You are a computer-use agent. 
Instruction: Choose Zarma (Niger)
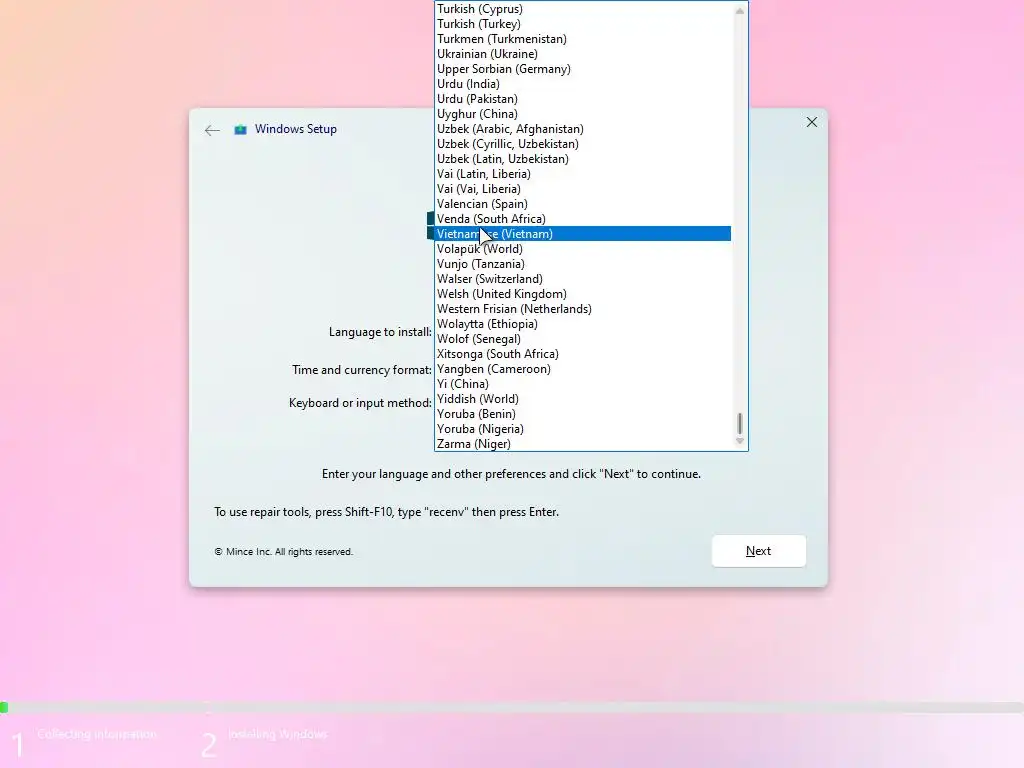[x=583, y=444]
